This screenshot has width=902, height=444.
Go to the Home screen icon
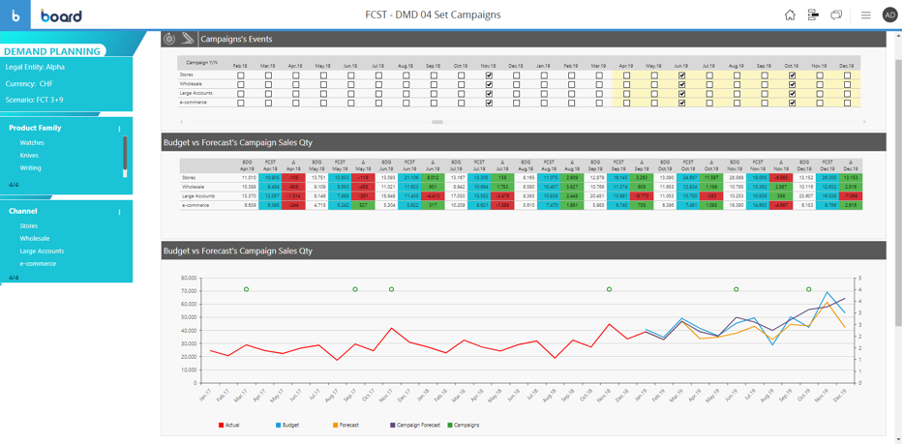pyautogui.click(x=790, y=15)
